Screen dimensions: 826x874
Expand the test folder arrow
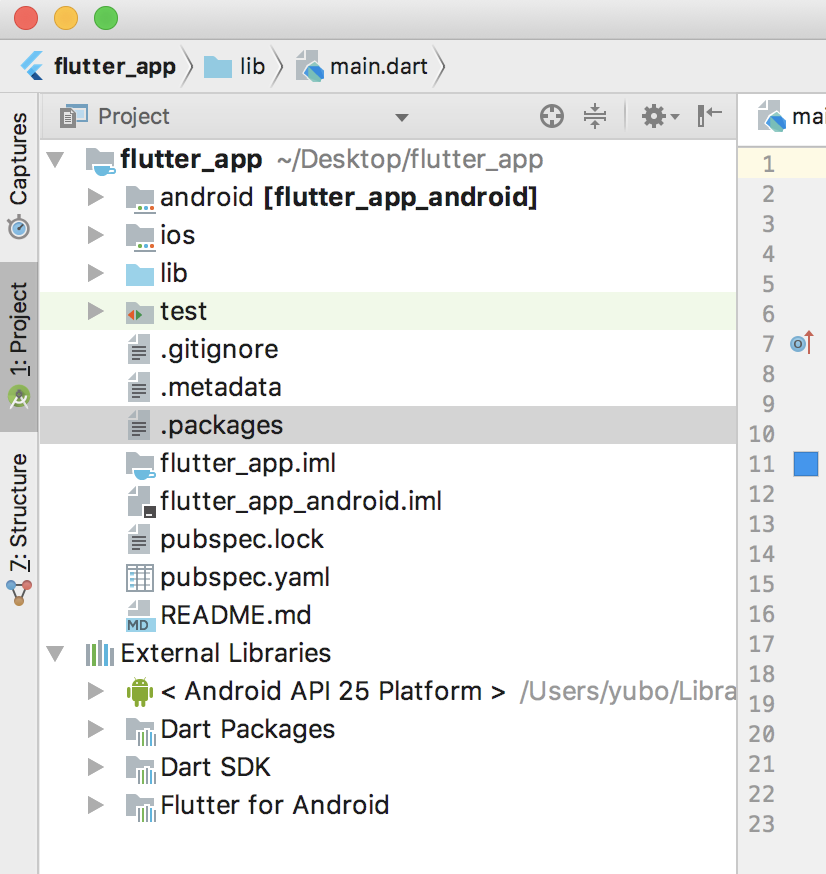click(96, 310)
